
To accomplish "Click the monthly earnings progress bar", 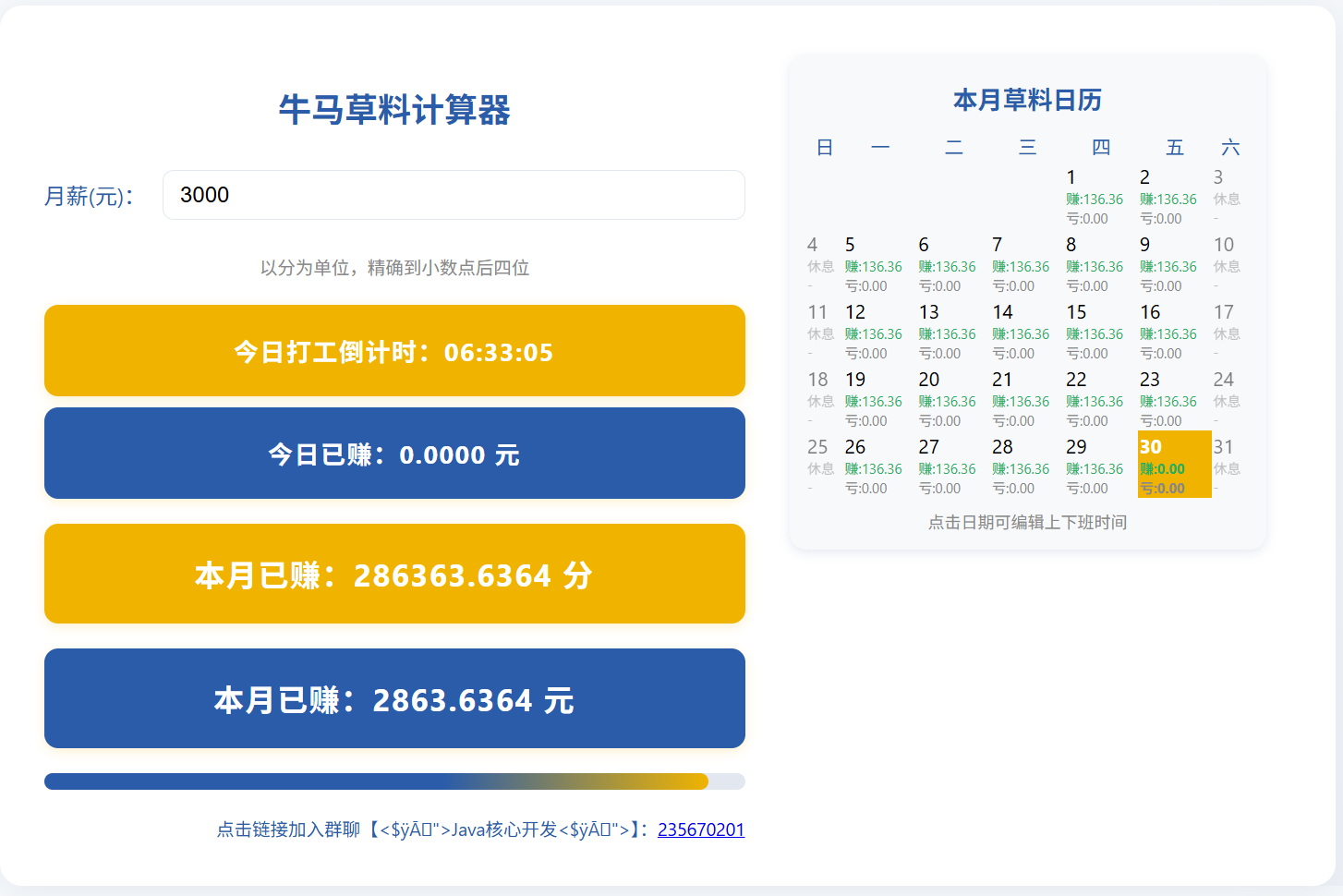I will (x=394, y=781).
